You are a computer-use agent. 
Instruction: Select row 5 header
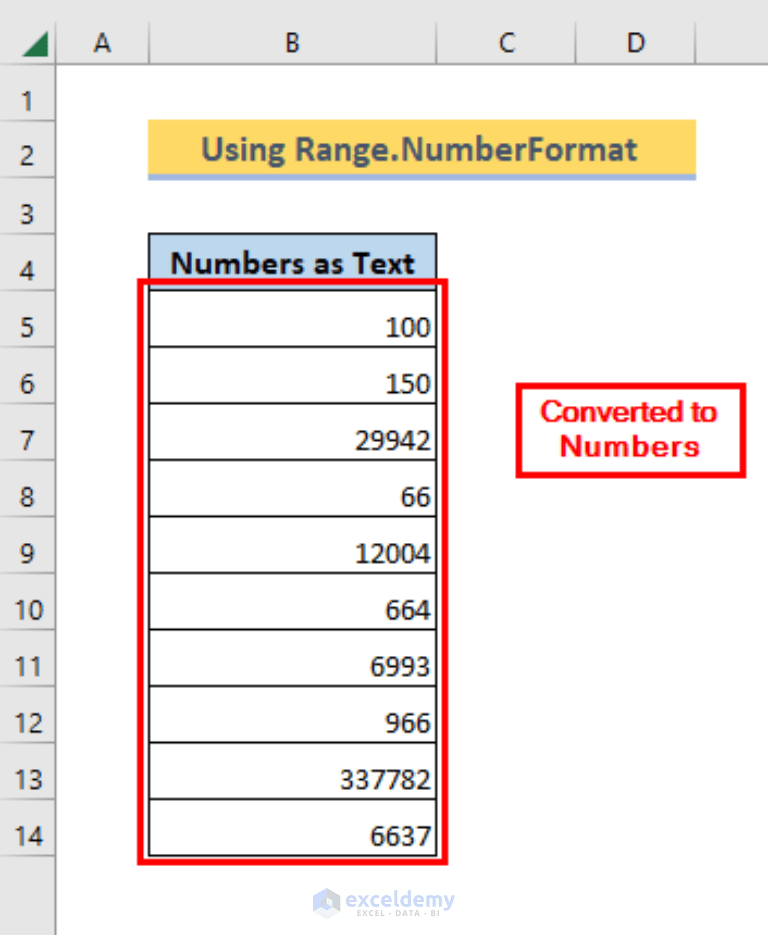27,320
